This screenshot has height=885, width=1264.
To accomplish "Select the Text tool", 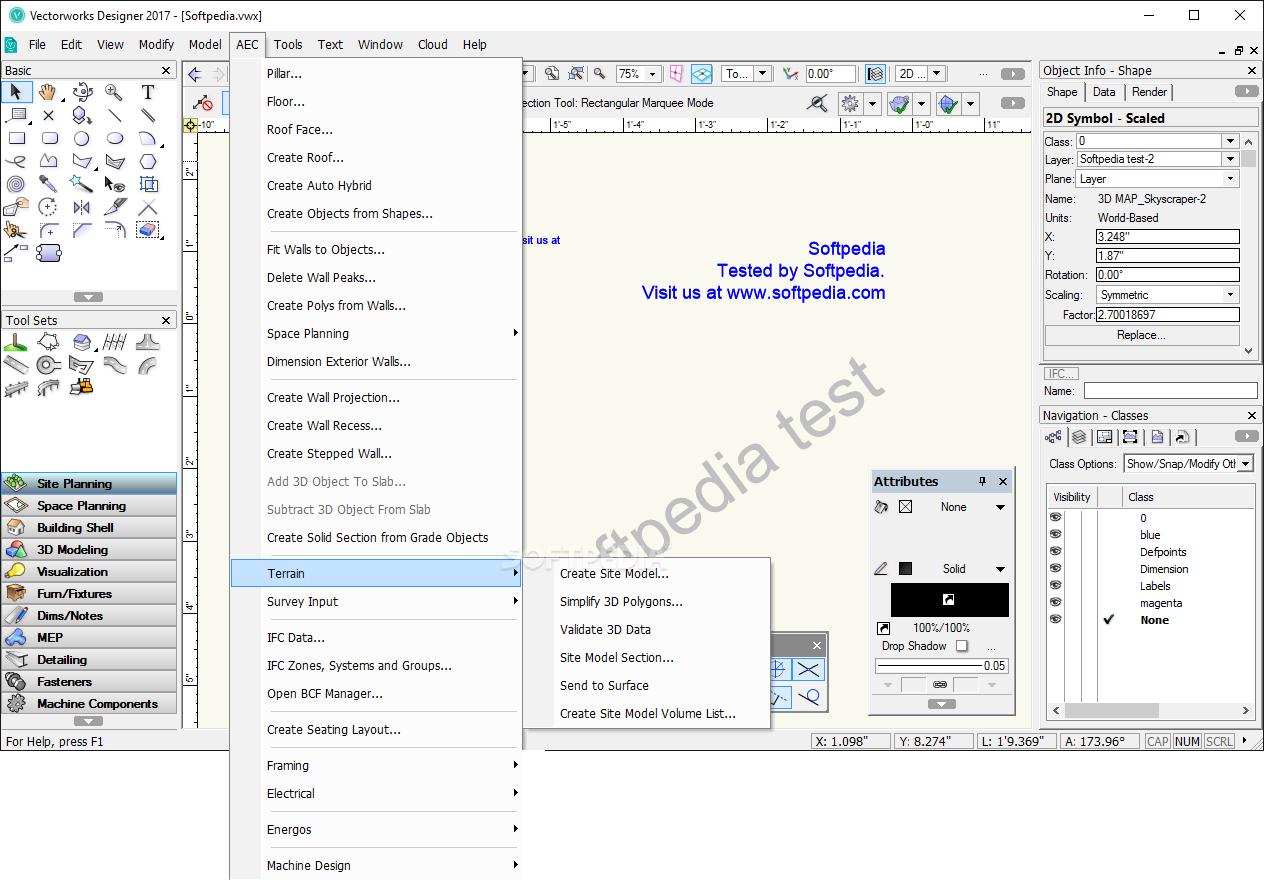I will point(148,92).
